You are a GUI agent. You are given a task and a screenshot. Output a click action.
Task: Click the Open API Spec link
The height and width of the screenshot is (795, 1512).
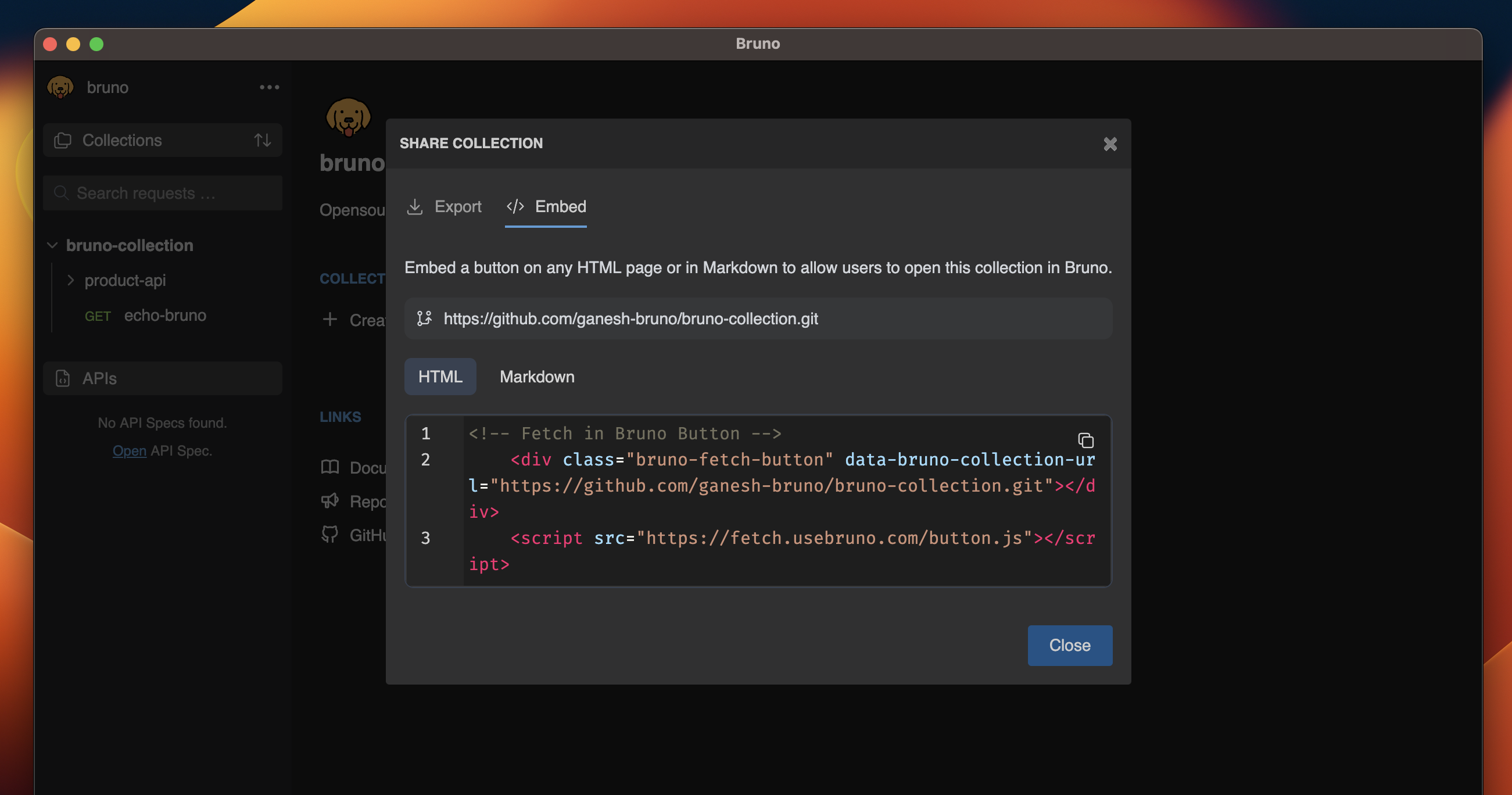click(x=129, y=451)
